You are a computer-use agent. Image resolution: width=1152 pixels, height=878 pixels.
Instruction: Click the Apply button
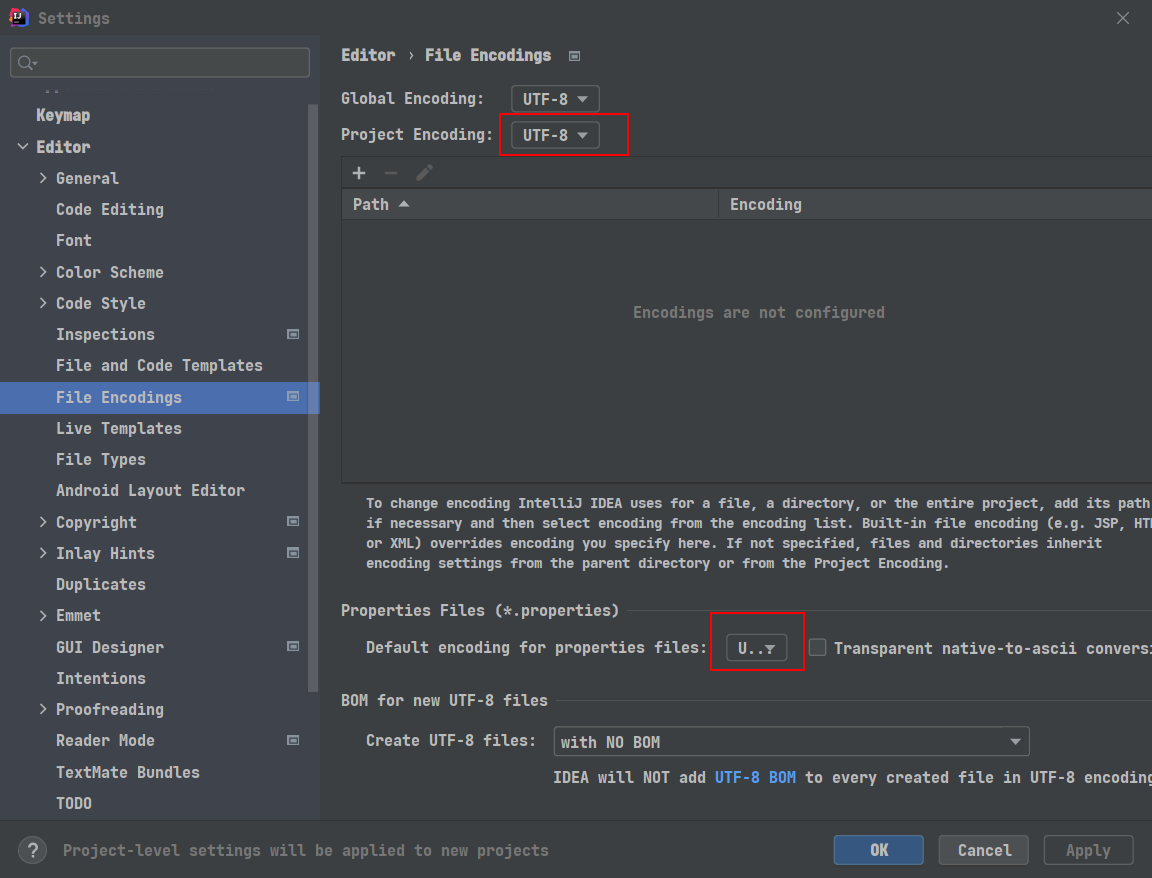[x=1088, y=850]
